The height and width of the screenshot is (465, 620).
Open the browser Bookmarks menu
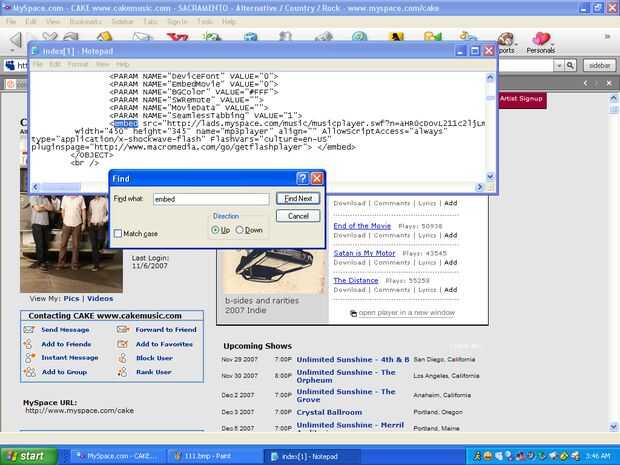click(x=85, y=21)
